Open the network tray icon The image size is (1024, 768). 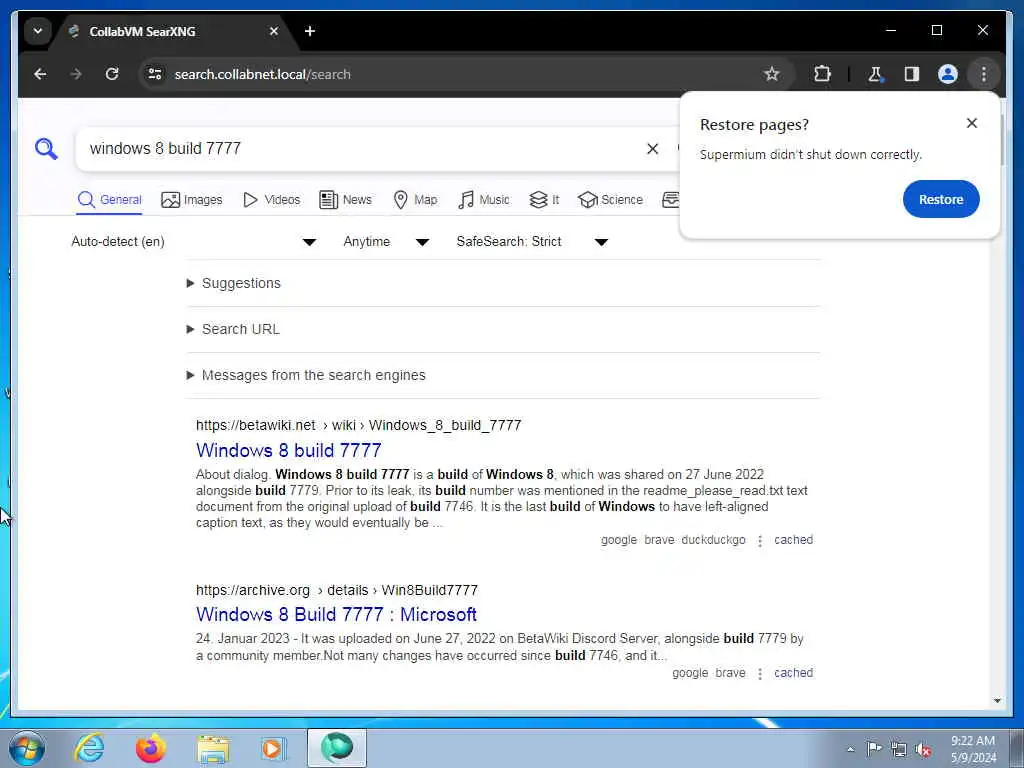click(899, 749)
